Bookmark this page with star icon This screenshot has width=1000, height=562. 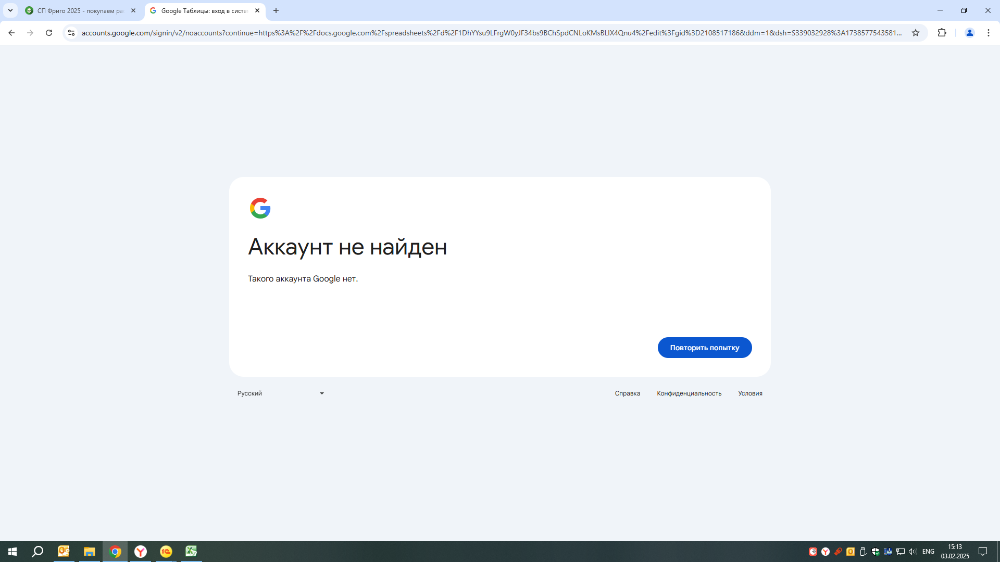tap(915, 33)
